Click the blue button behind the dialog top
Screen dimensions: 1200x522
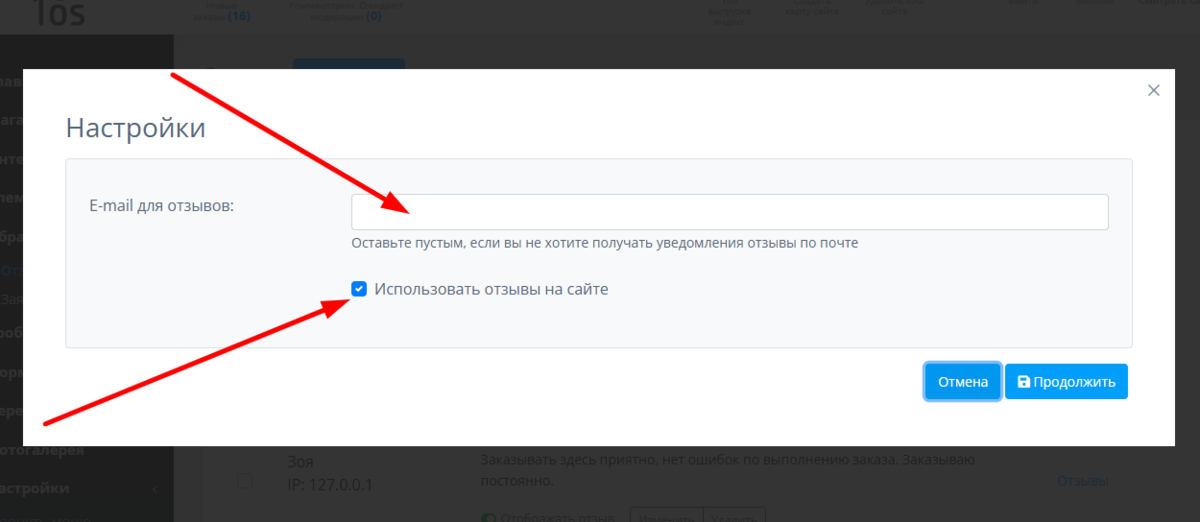click(x=348, y=63)
